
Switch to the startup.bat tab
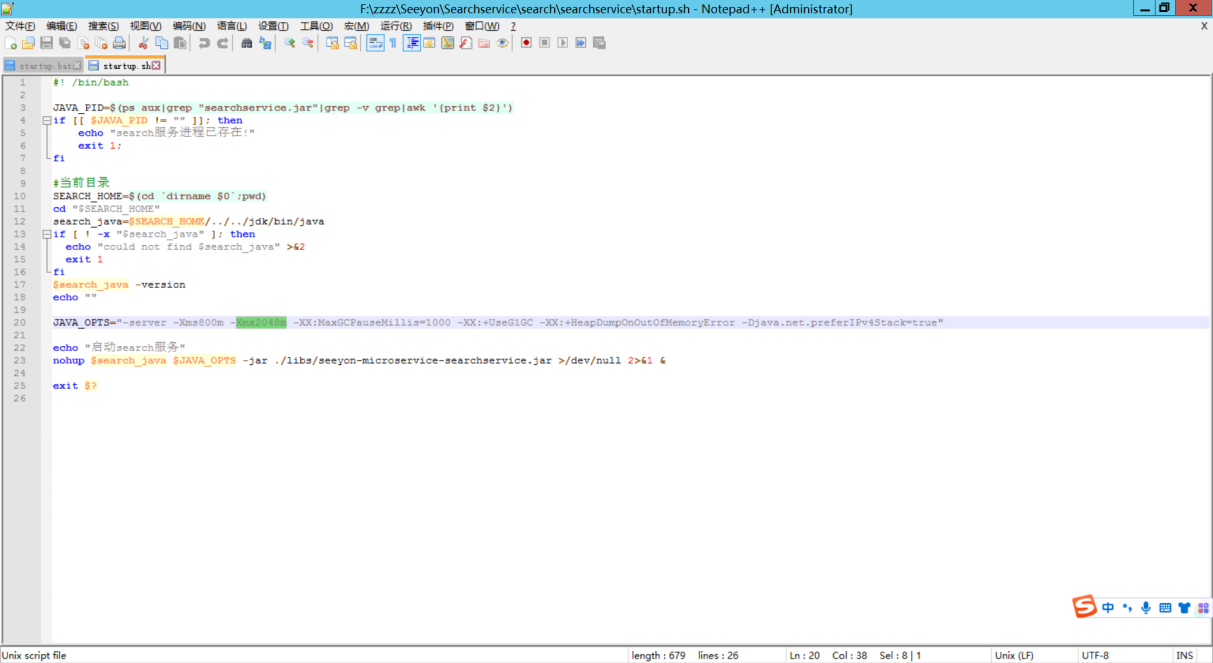pos(43,66)
